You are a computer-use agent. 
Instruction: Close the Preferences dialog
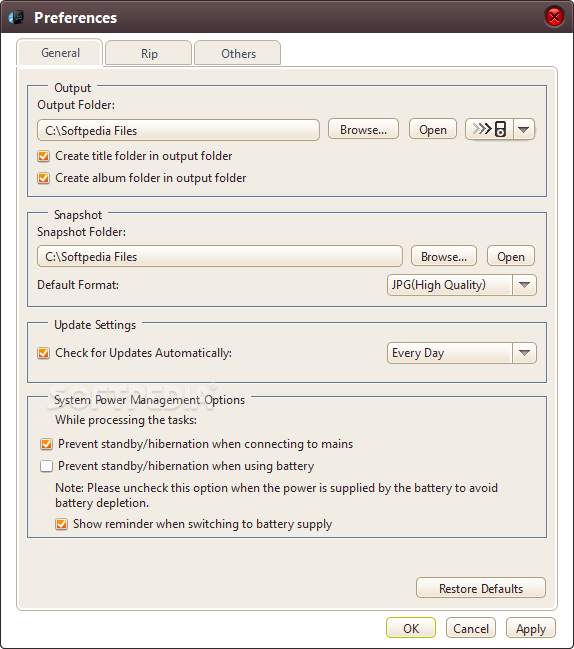(x=554, y=17)
